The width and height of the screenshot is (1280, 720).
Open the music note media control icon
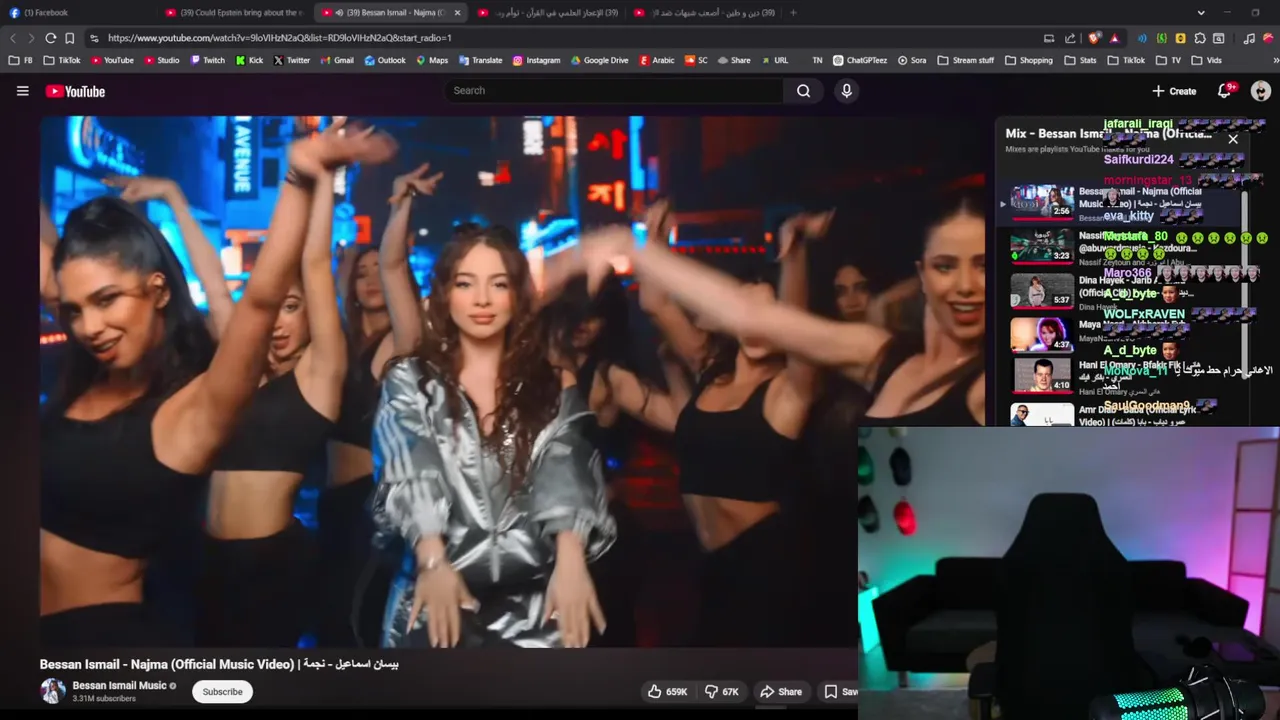1250,38
